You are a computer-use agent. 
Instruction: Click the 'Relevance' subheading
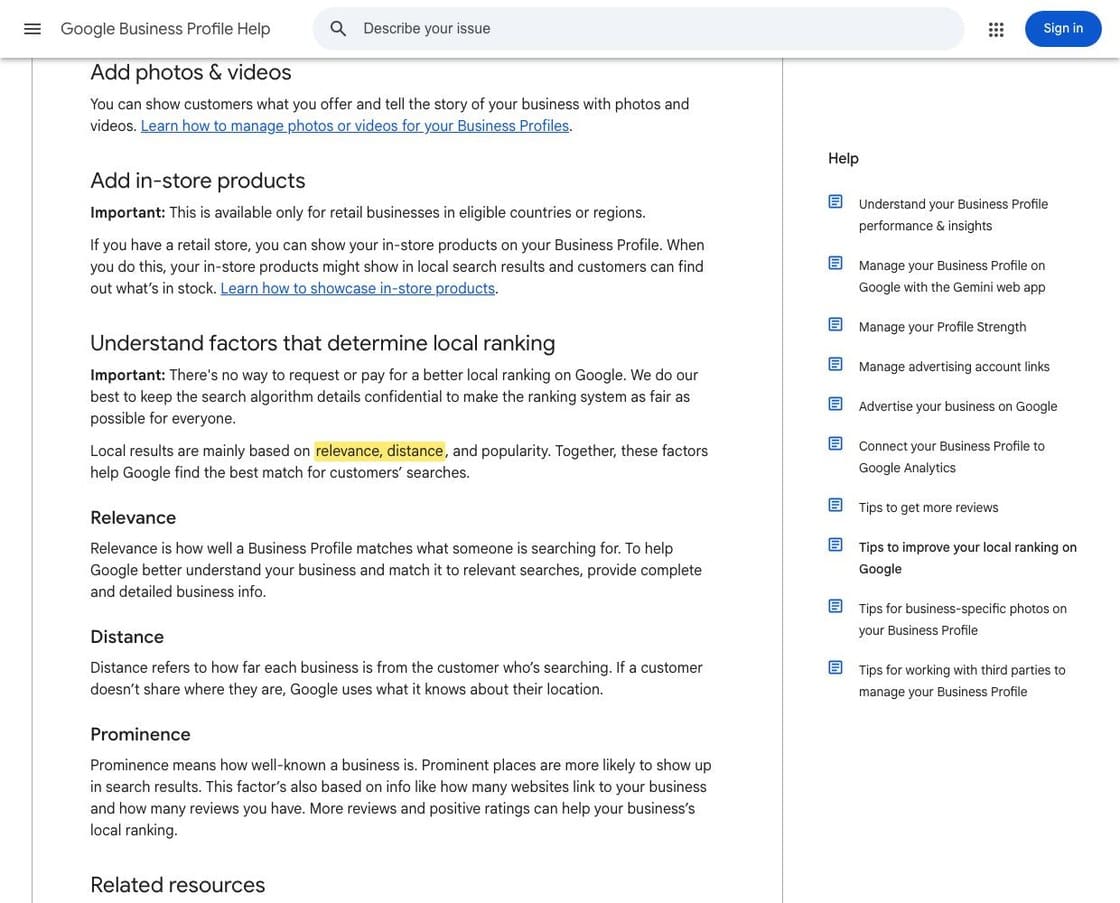pos(133,518)
